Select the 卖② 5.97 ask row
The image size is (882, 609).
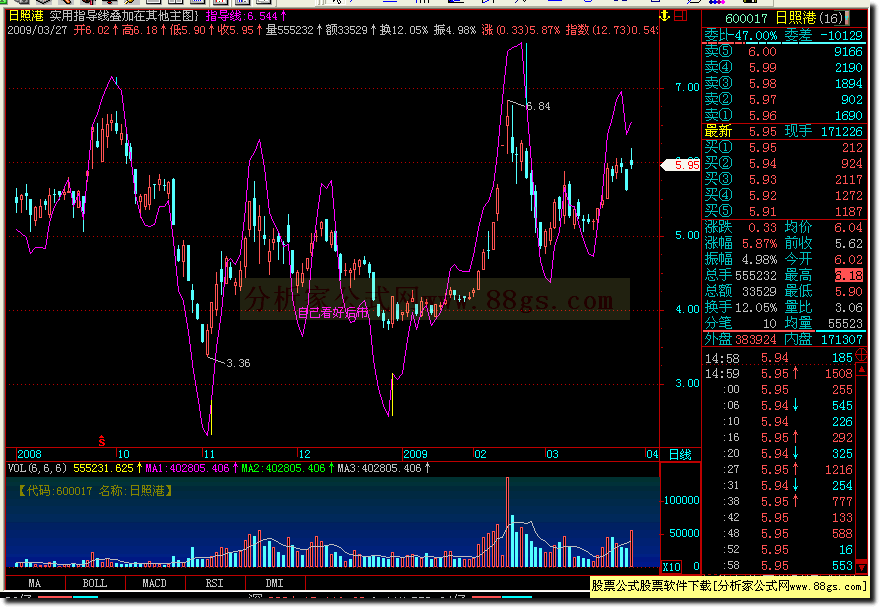(x=784, y=100)
